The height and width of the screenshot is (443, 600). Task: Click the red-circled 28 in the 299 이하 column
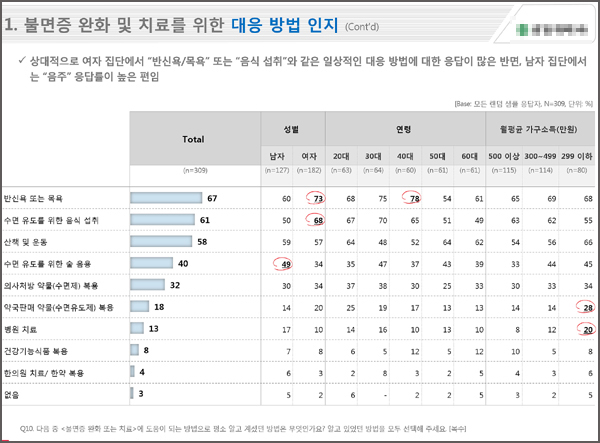(586, 307)
